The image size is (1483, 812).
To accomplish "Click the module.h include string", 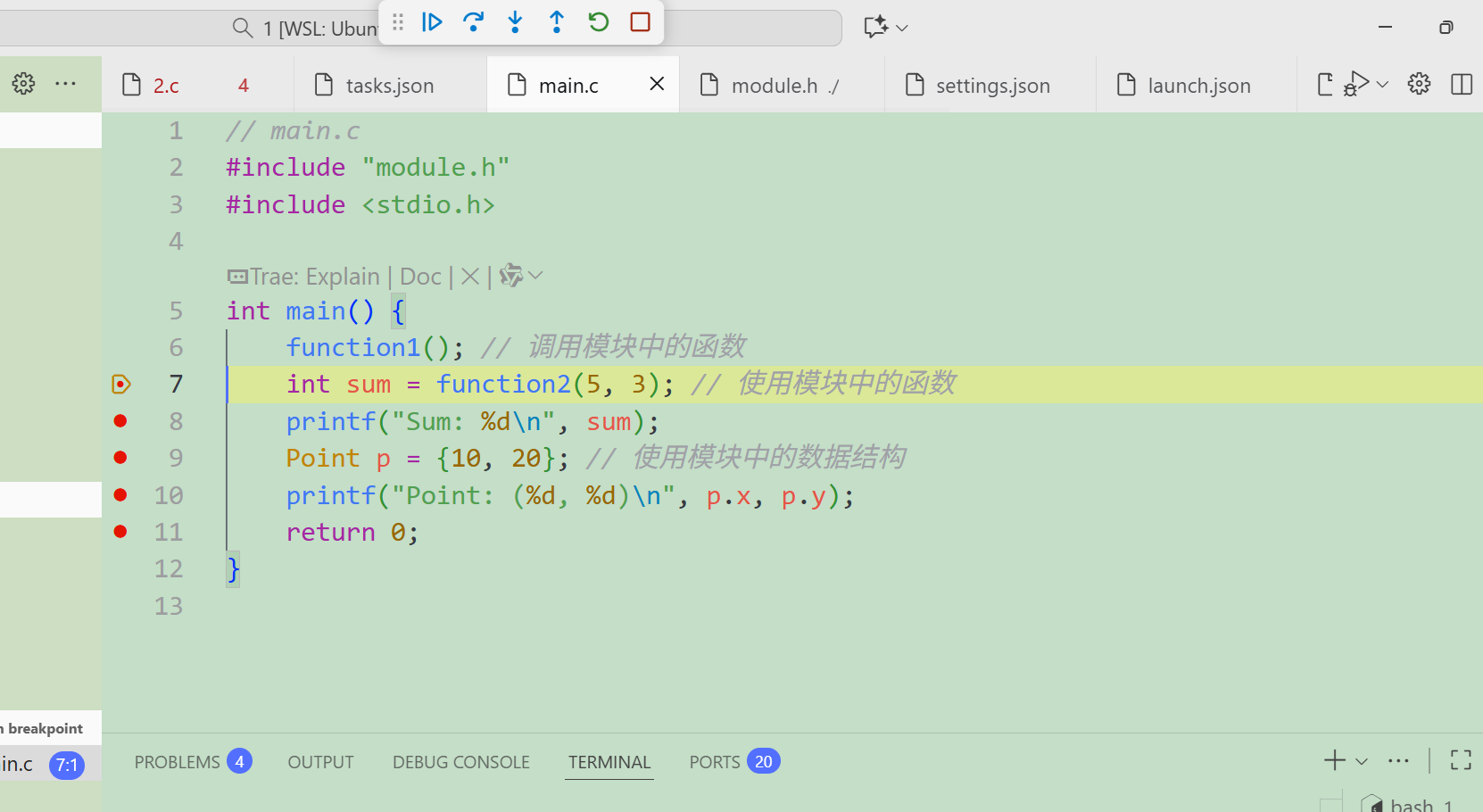I will 436,167.
